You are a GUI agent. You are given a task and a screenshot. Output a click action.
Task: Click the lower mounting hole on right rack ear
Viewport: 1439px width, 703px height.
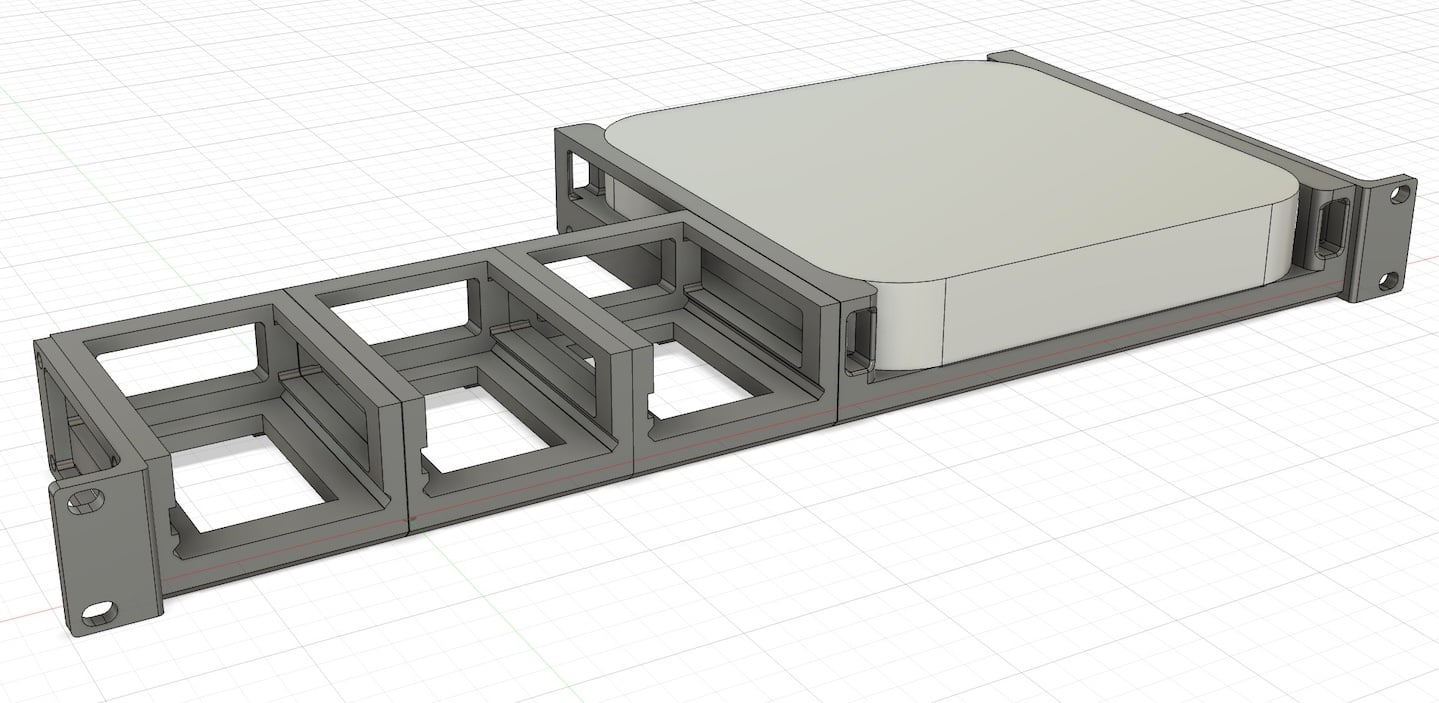(1388, 282)
